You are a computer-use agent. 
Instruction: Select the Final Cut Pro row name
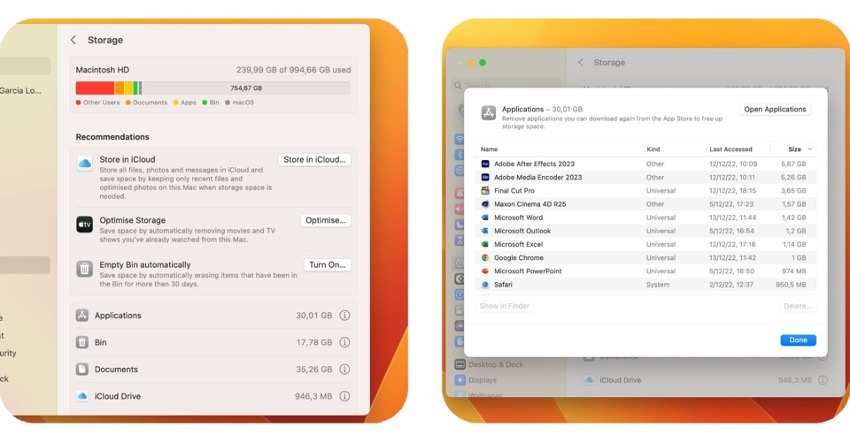coord(514,191)
